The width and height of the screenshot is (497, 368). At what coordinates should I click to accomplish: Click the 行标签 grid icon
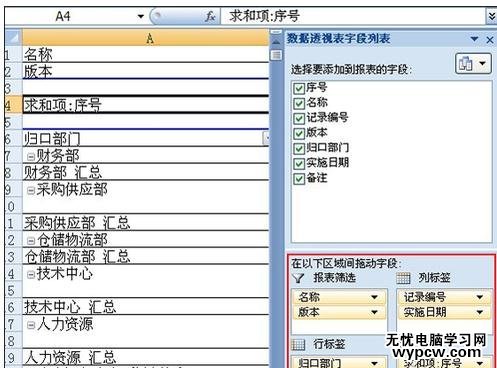click(x=298, y=344)
